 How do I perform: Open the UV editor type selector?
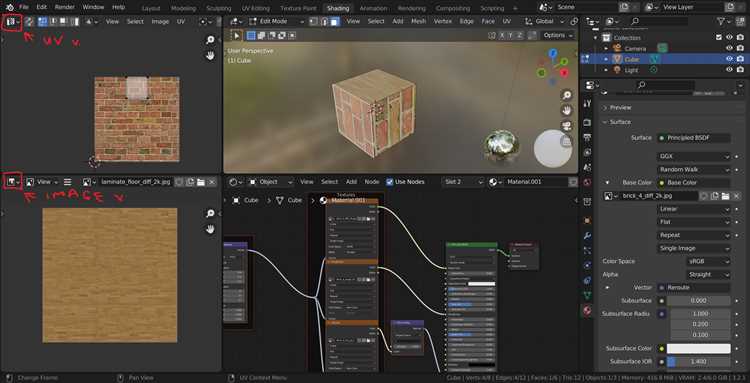tap(12, 22)
